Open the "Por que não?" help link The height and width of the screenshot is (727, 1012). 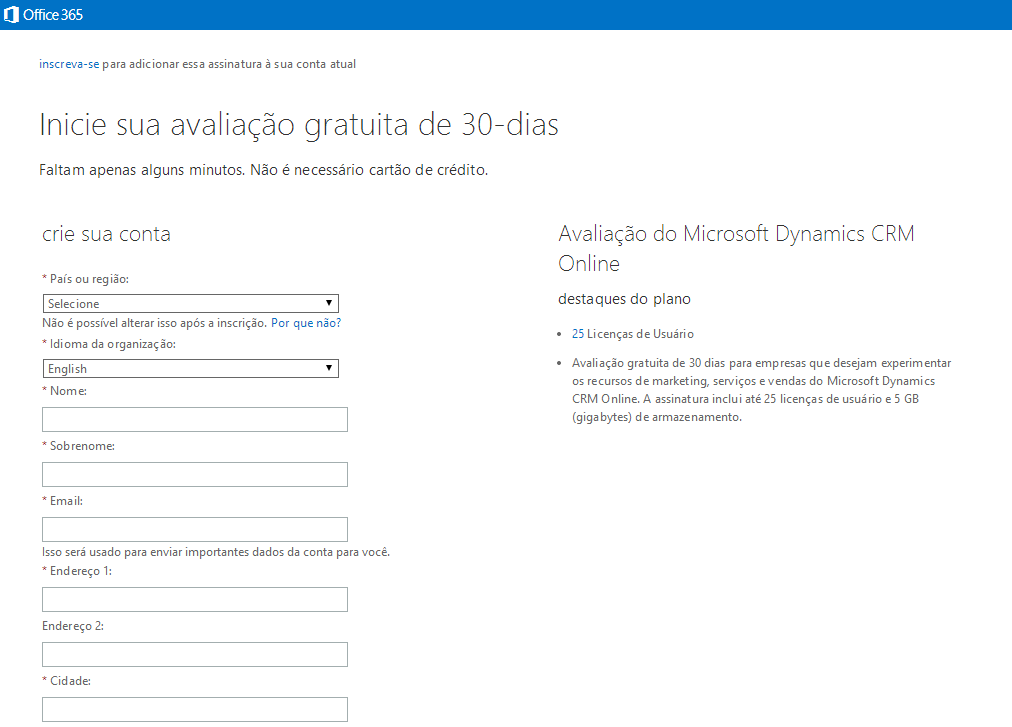305,322
